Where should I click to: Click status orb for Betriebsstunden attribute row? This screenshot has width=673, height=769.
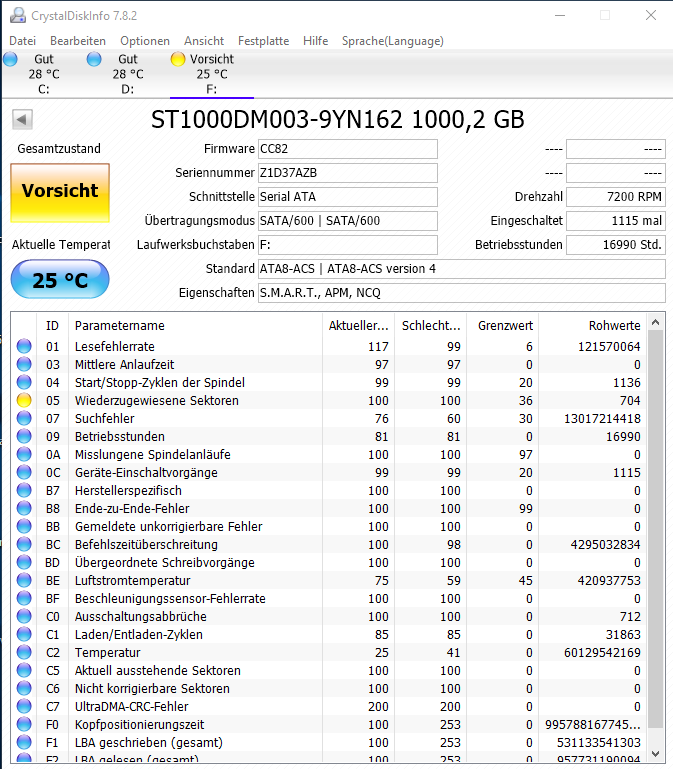(24, 436)
